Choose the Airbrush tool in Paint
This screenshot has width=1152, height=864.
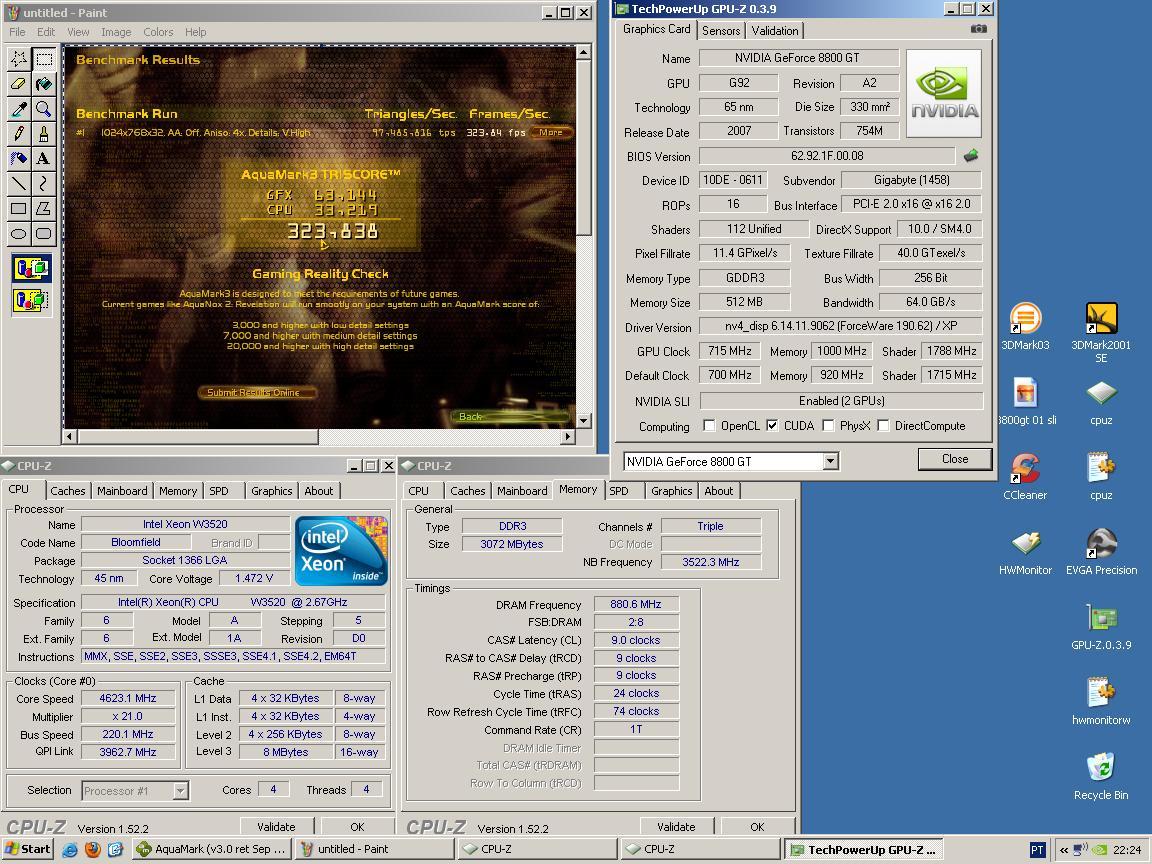tap(19, 159)
